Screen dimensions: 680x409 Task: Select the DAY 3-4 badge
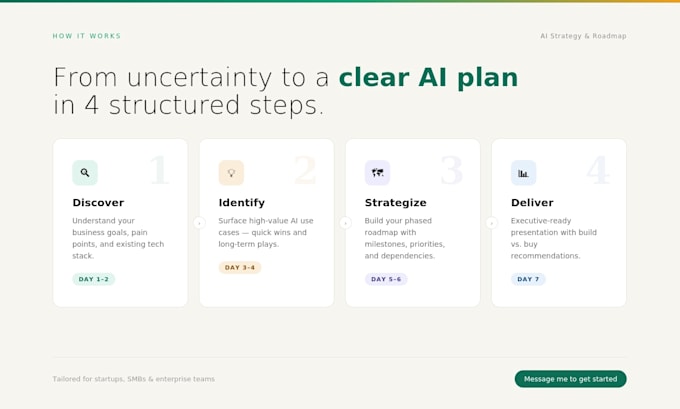(x=240, y=267)
